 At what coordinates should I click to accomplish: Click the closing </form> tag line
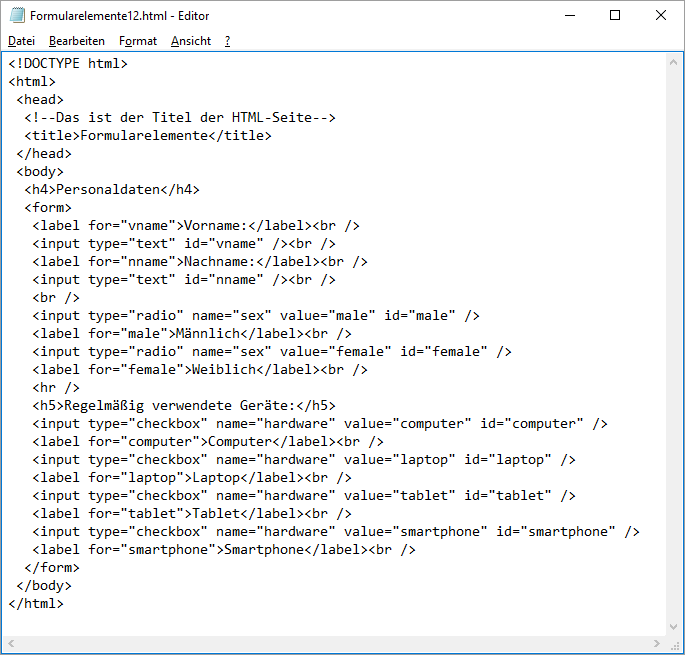(x=52, y=568)
